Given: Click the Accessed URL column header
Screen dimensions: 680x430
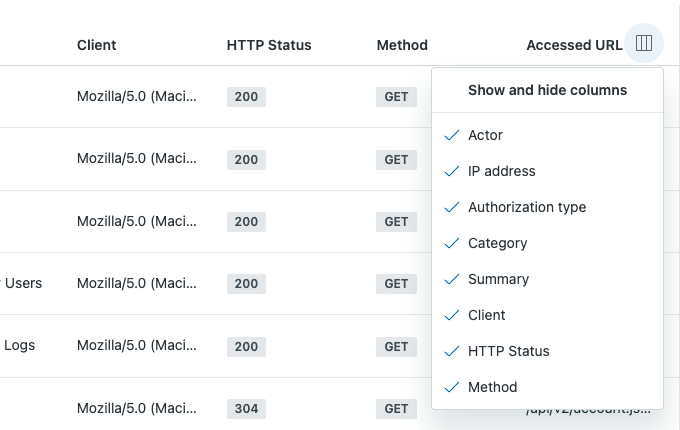Looking at the screenshot, I should click(574, 45).
